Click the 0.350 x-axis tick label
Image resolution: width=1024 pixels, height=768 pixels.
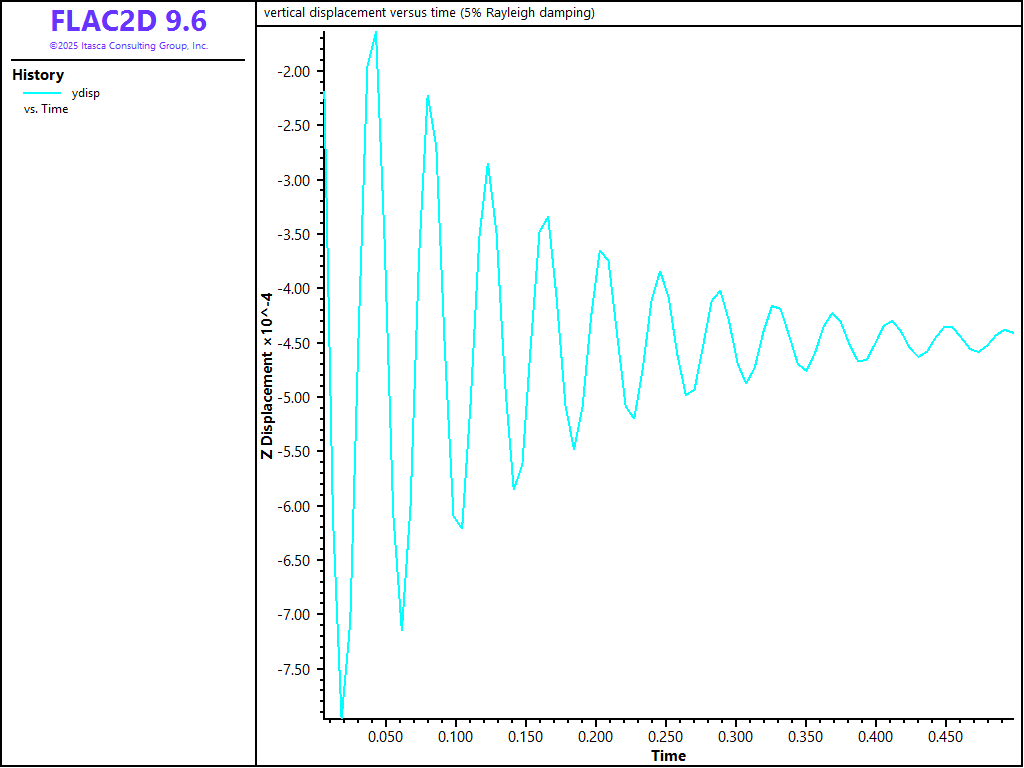[x=805, y=737]
